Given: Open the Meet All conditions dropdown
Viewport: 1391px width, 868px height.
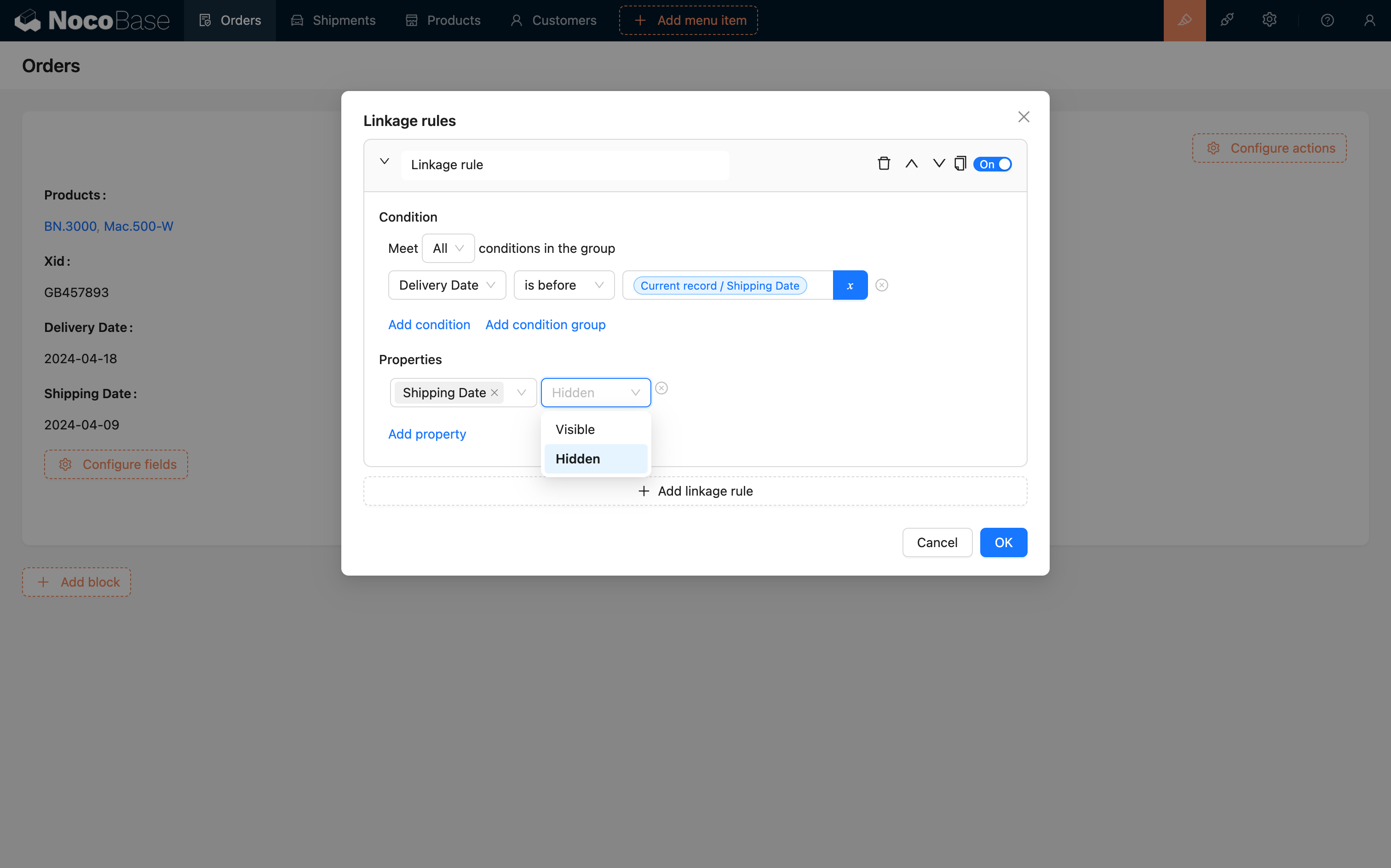Looking at the screenshot, I should (x=448, y=248).
